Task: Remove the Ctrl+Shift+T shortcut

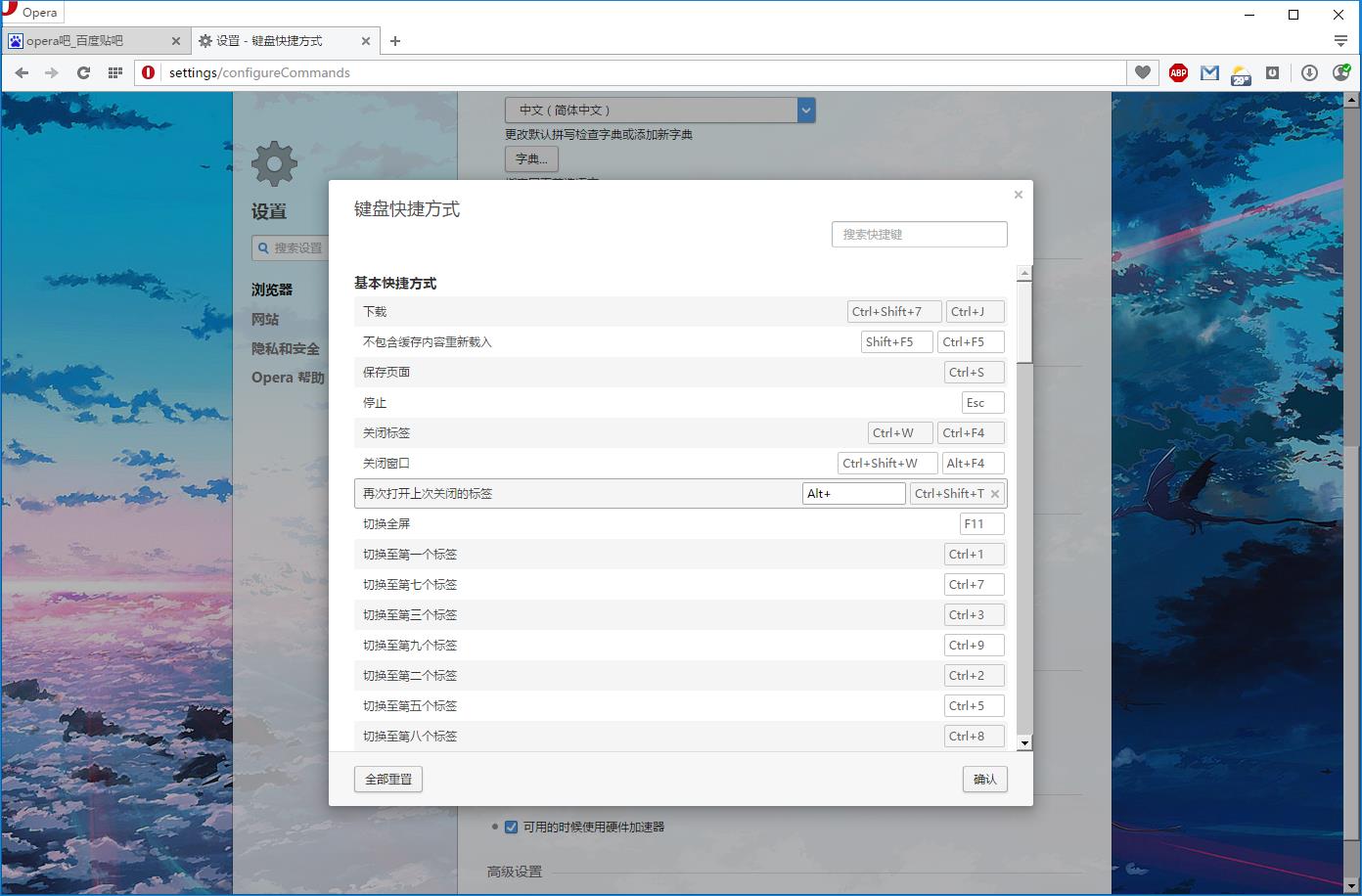Action: tap(995, 494)
